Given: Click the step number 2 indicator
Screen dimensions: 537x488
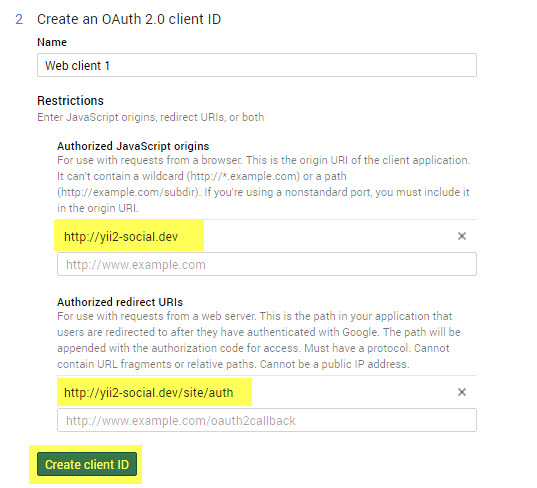Looking at the screenshot, I should tap(19, 19).
